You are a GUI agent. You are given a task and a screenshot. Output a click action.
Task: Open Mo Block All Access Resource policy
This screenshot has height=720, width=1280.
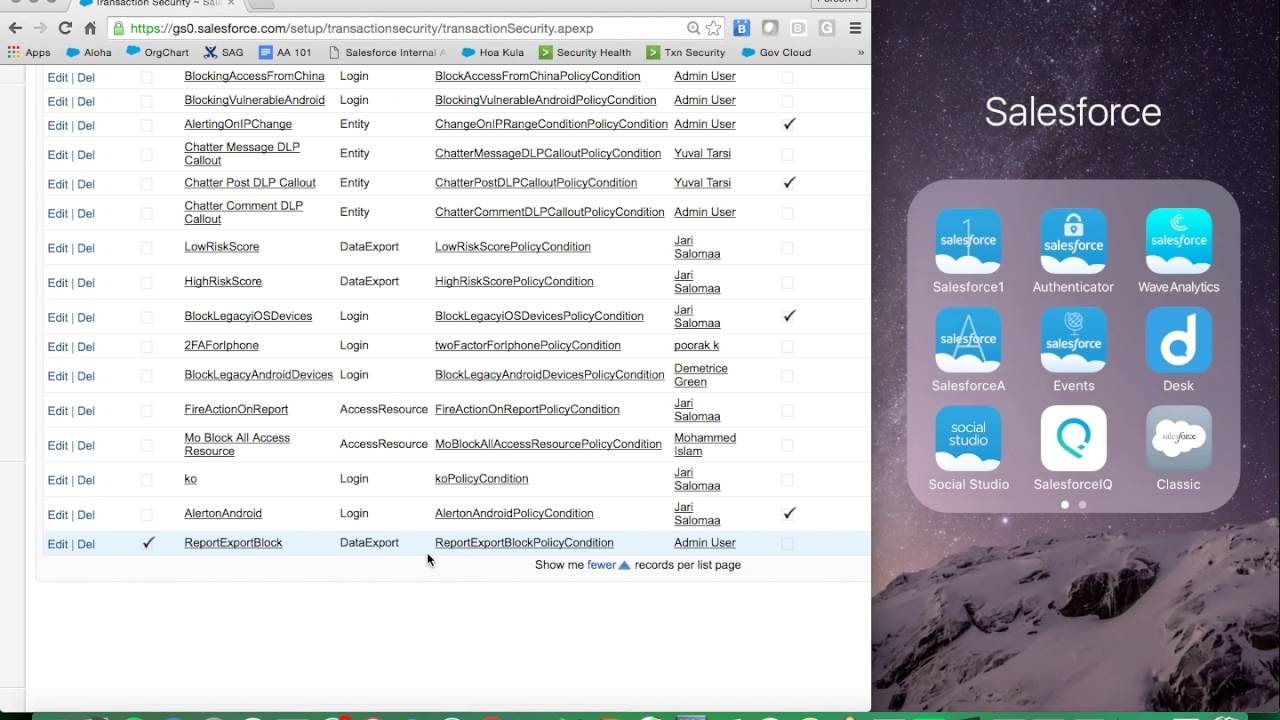(x=237, y=444)
